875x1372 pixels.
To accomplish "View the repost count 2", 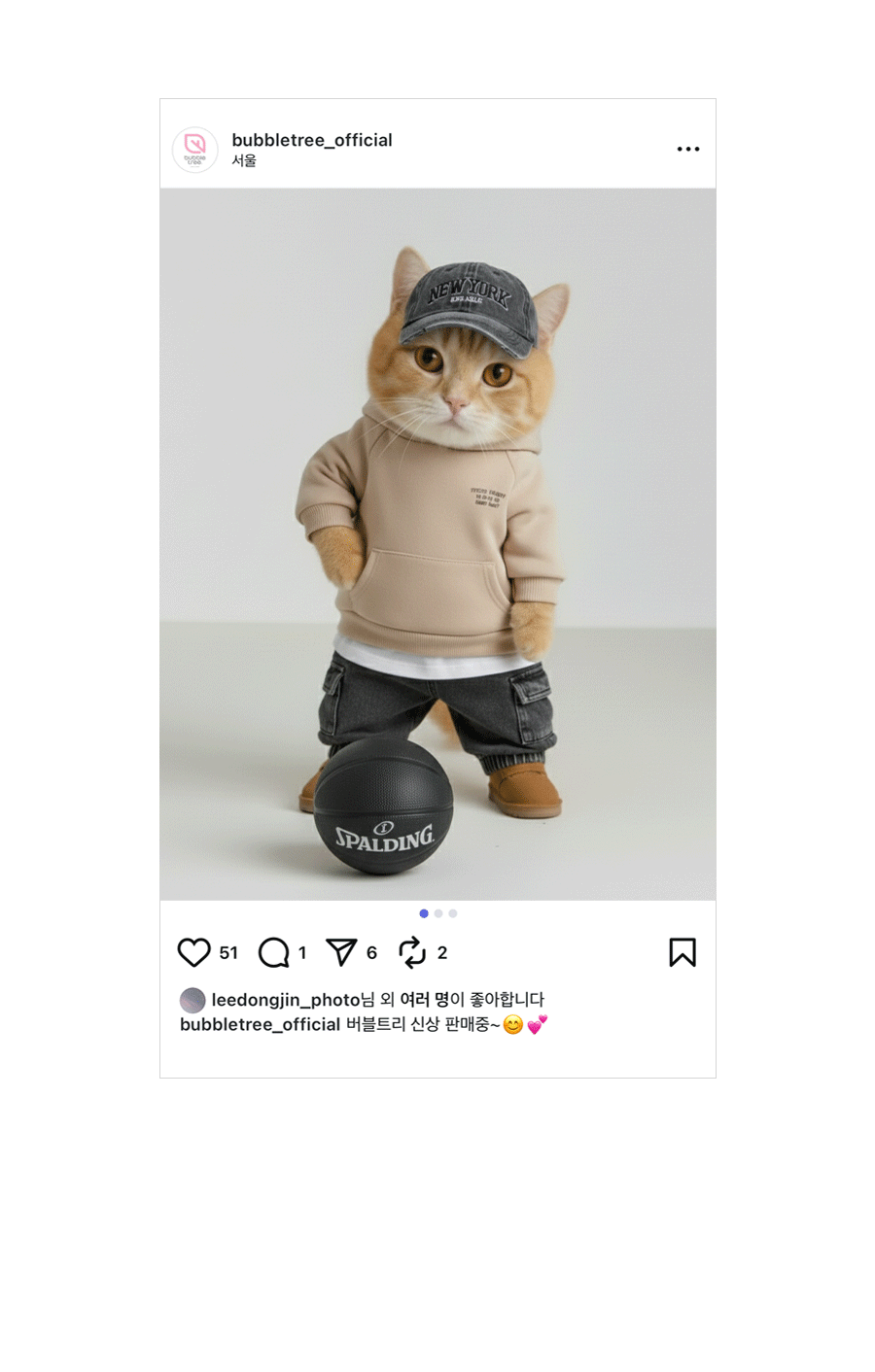I will (442, 953).
